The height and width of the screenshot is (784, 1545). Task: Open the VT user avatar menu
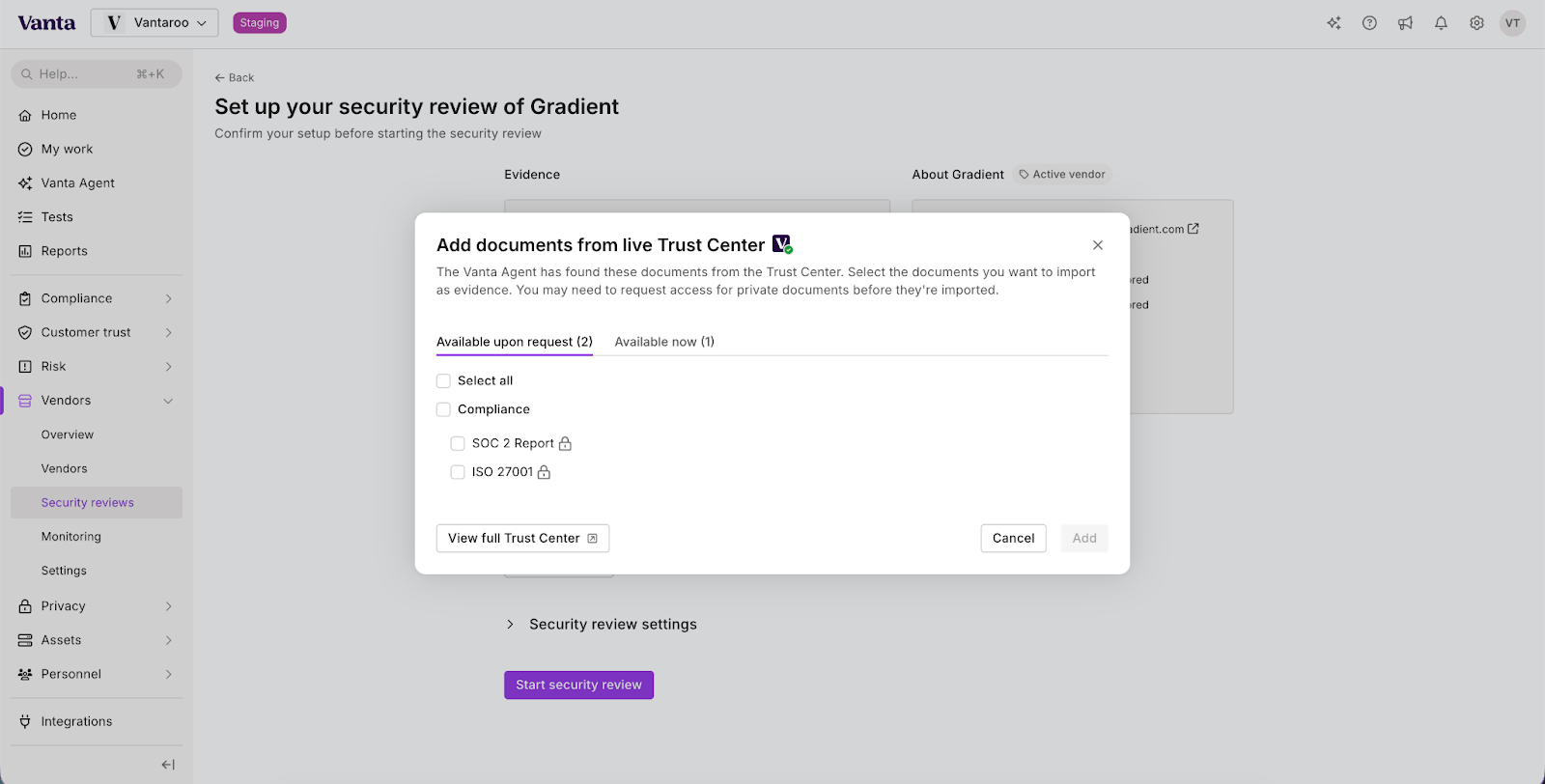(1512, 23)
